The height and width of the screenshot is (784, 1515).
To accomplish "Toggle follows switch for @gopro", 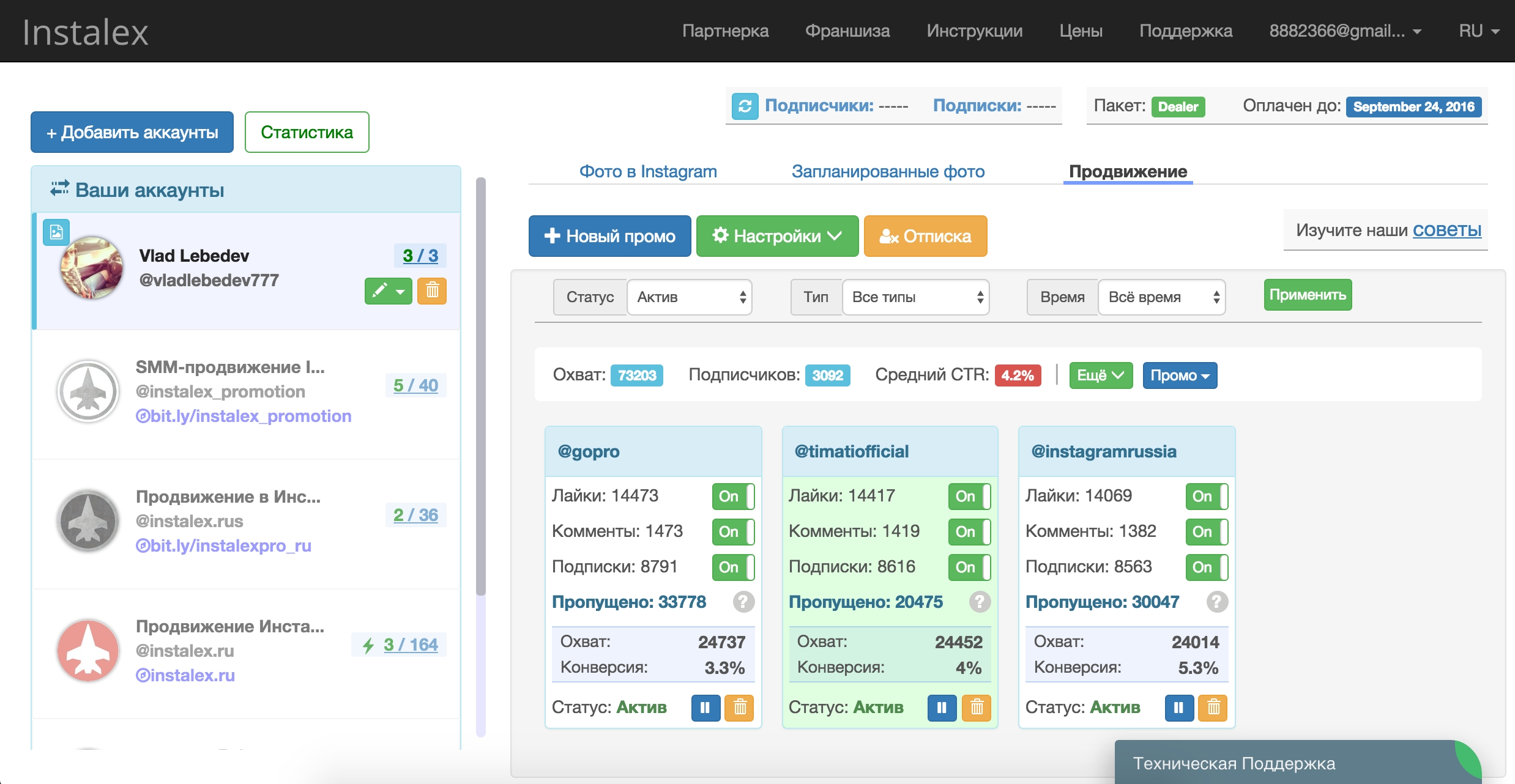I will coord(733,567).
